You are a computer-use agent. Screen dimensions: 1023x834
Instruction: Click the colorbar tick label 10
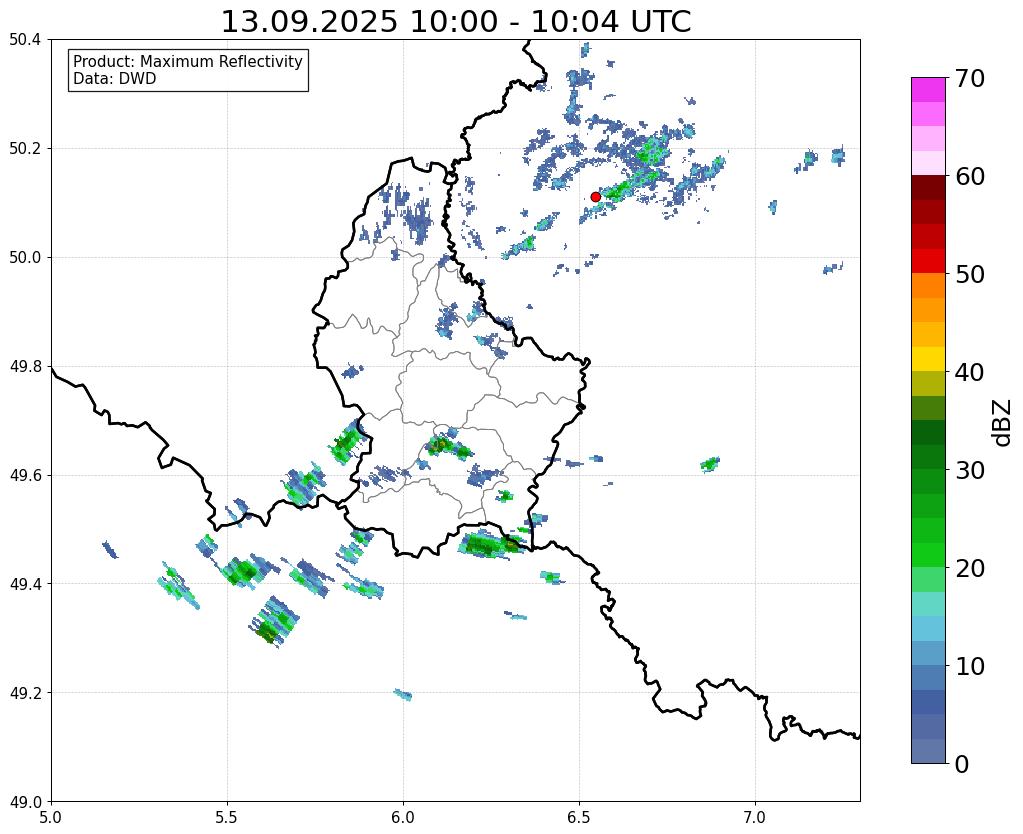pos(969,666)
